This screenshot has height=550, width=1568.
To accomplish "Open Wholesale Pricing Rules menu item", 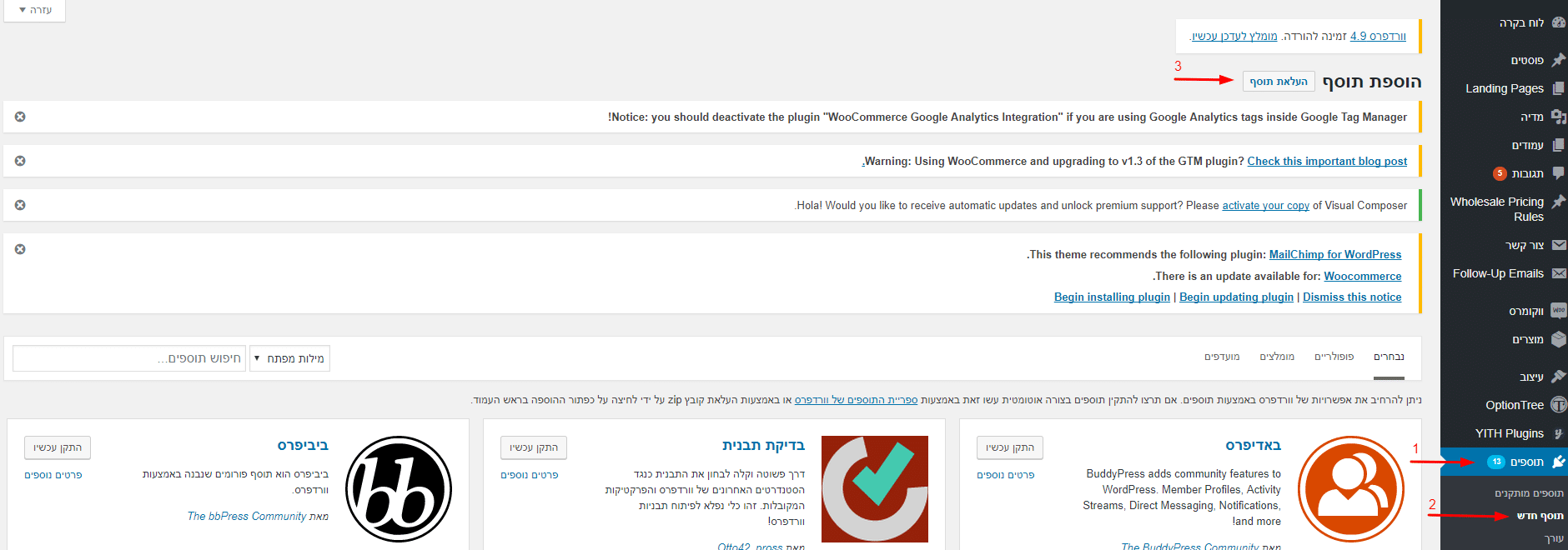I will (x=1504, y=209).
